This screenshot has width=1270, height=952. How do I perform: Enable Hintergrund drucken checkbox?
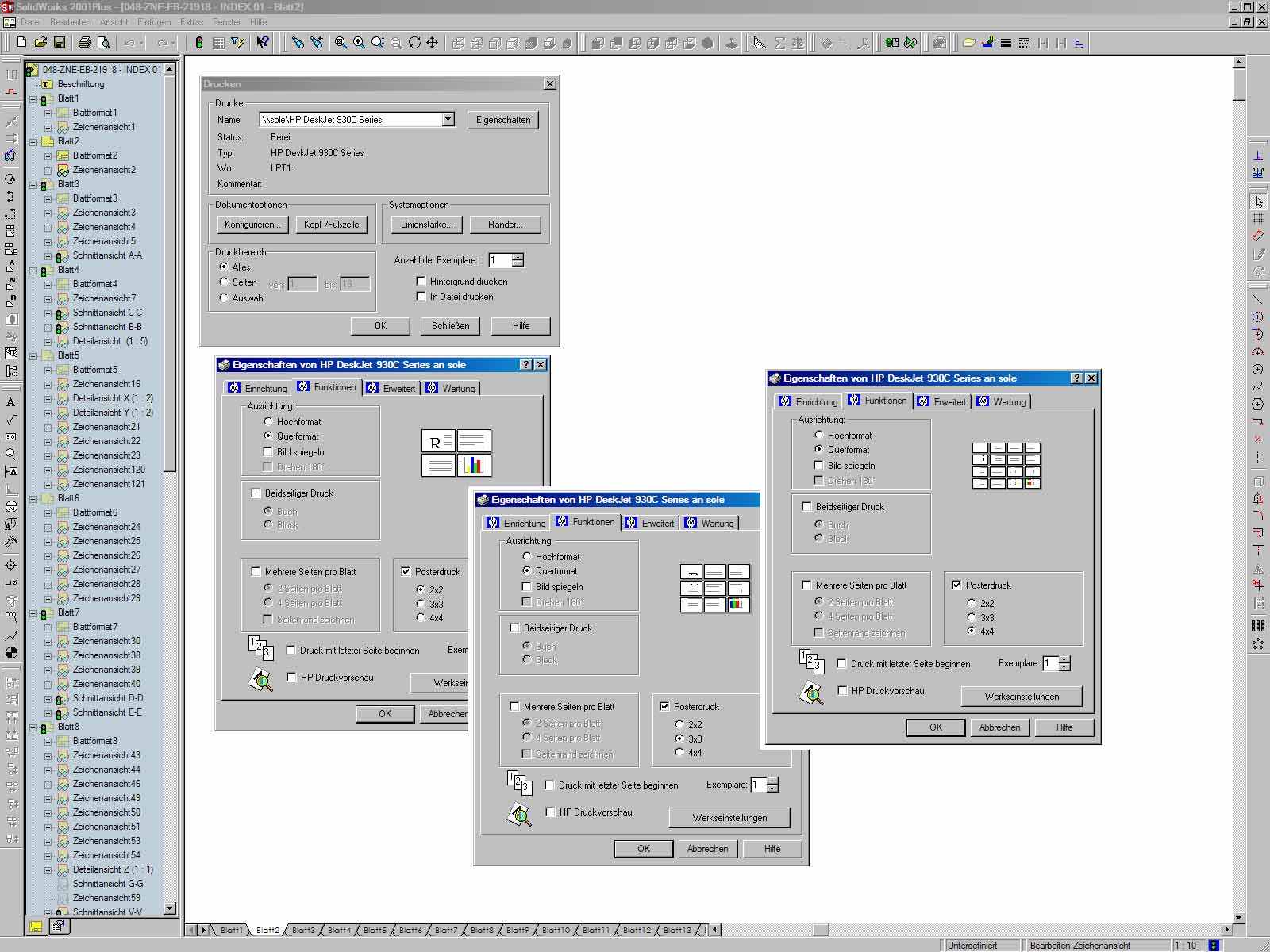click(x=421, y=281)
